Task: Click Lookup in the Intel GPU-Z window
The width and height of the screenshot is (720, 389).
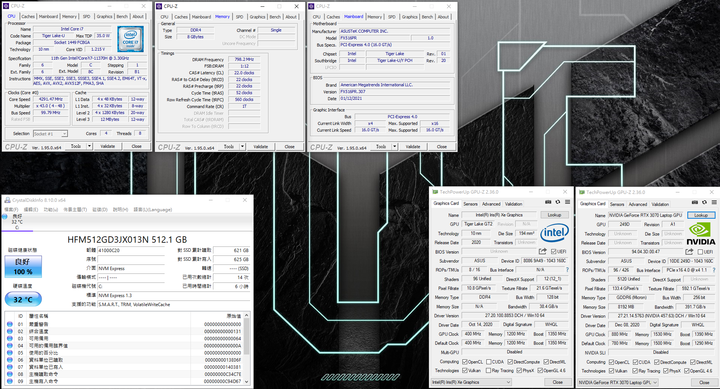Action: tap(554, 214)
